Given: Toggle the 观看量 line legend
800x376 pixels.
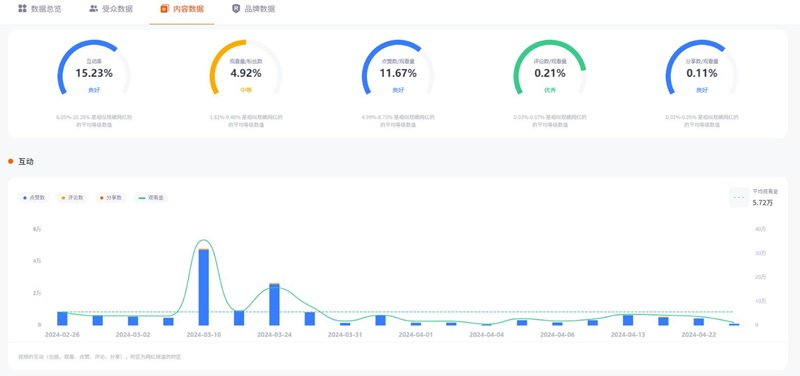Looking at the screenshot, I should click(x=151, y=197).
